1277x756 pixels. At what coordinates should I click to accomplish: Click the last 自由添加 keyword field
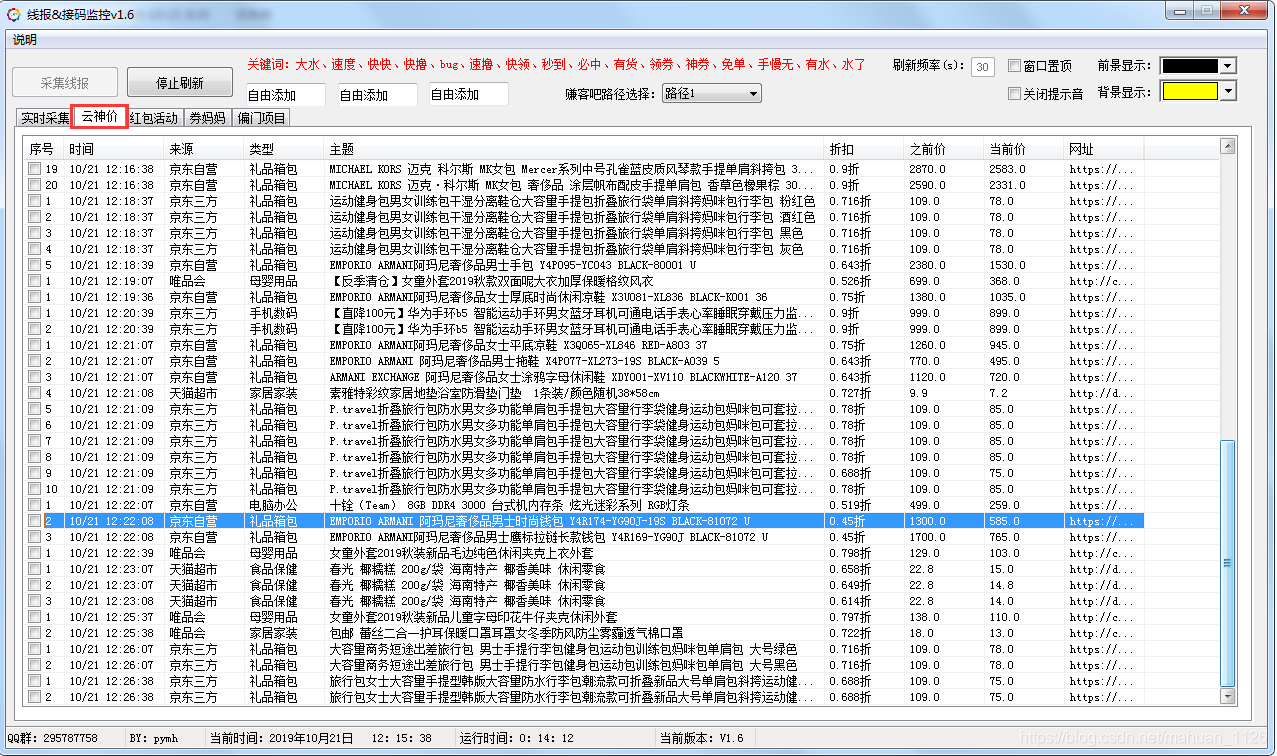coord(468,95)
